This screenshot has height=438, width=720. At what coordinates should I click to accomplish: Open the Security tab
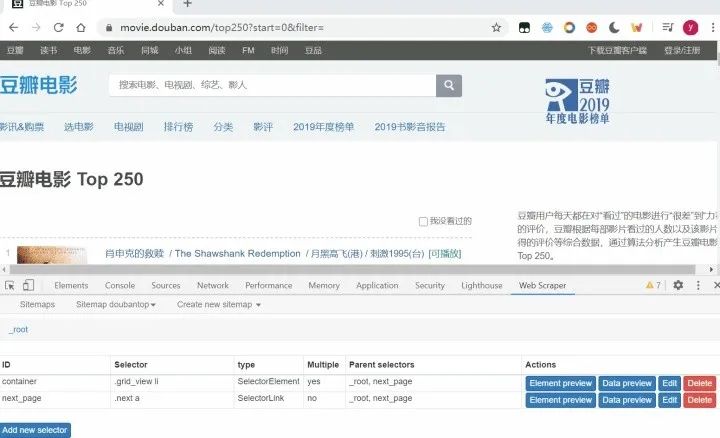click(430, 285)
